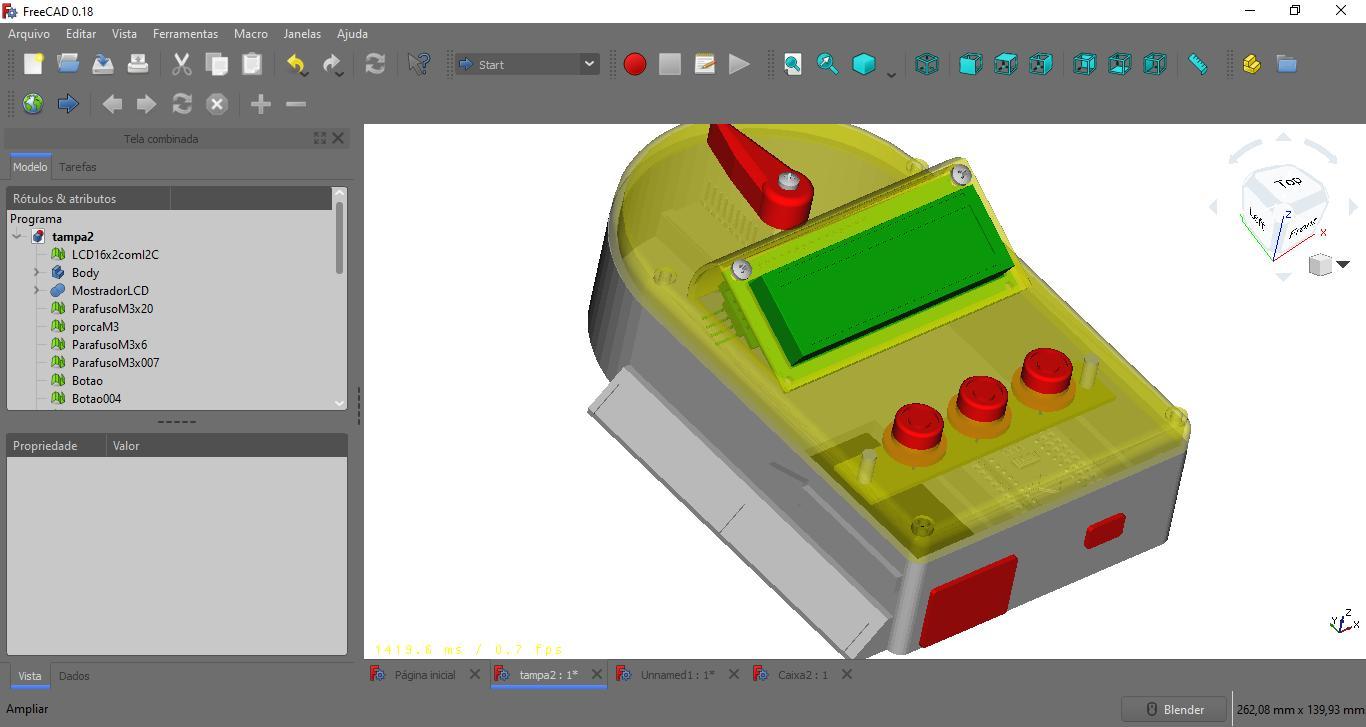
Task: Activate the What's This help pointer
Action: (419, 64)
